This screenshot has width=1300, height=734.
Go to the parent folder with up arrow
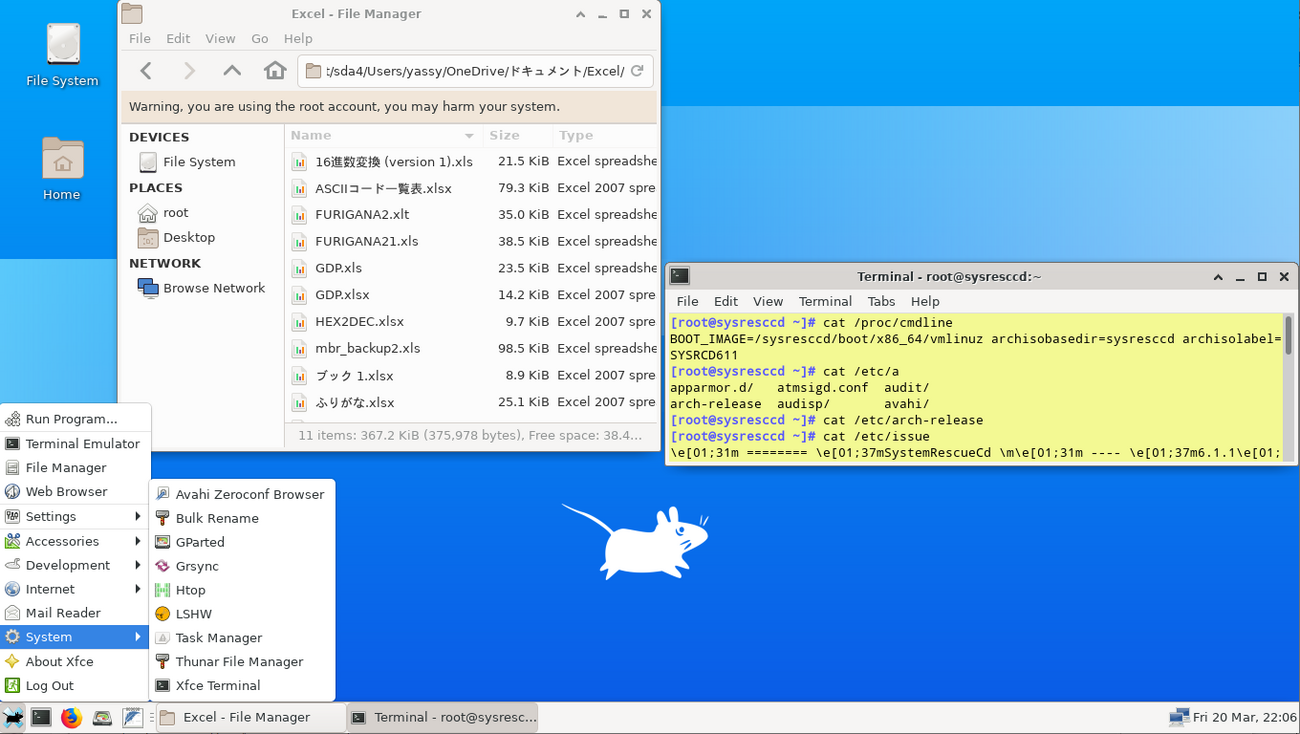(232, 71)
